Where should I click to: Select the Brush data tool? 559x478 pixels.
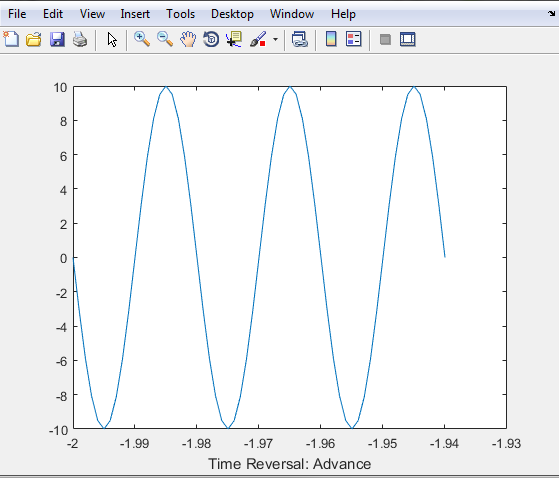pyautogui.click(x=258, y=39)
